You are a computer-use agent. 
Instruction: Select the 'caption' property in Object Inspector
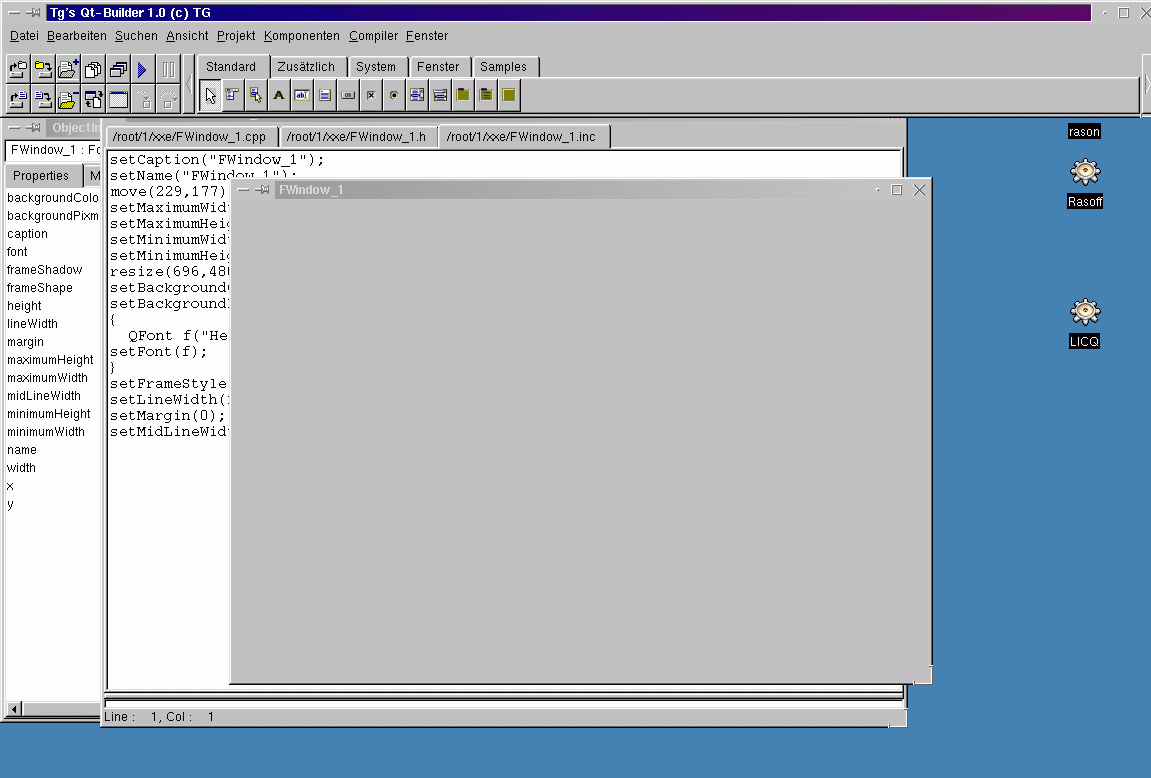(27, 234)
